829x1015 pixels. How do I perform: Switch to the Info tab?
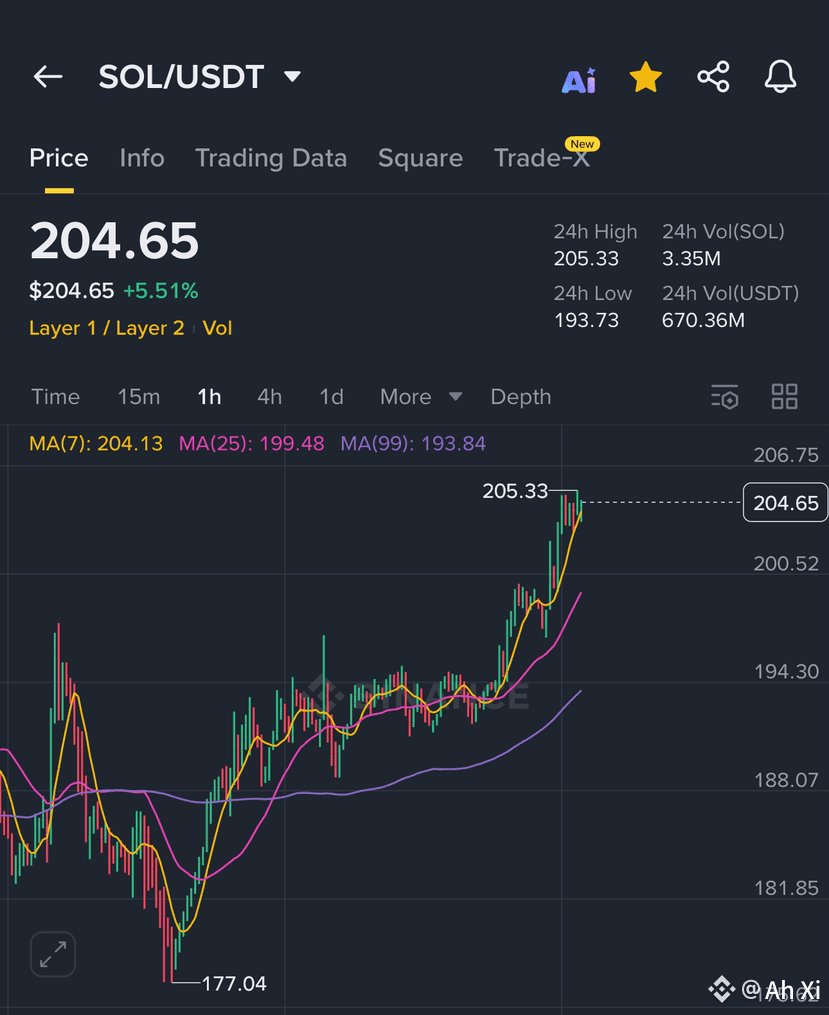pos(142,158)
